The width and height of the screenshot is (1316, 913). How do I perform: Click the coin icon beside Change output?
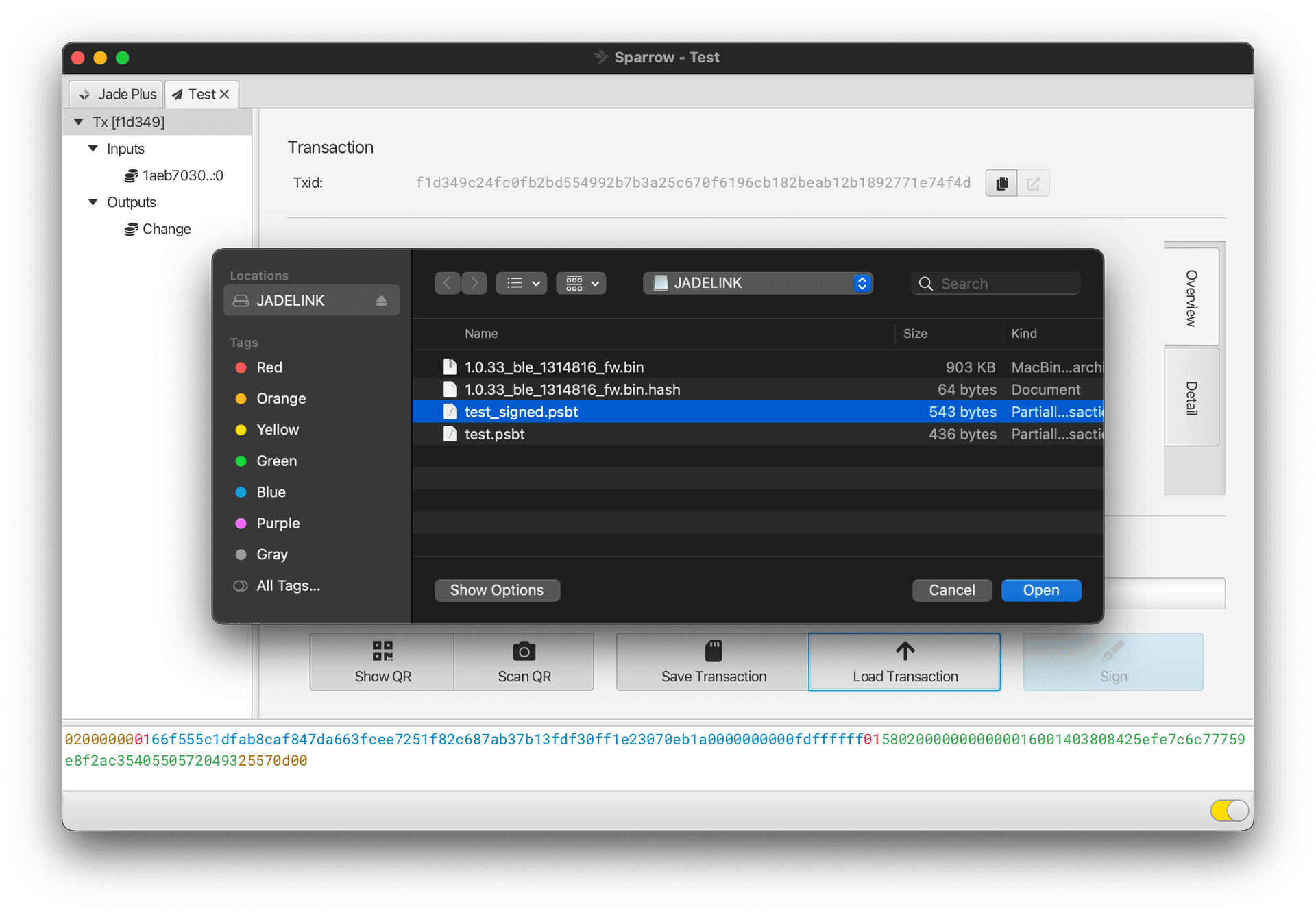(131, 230)
